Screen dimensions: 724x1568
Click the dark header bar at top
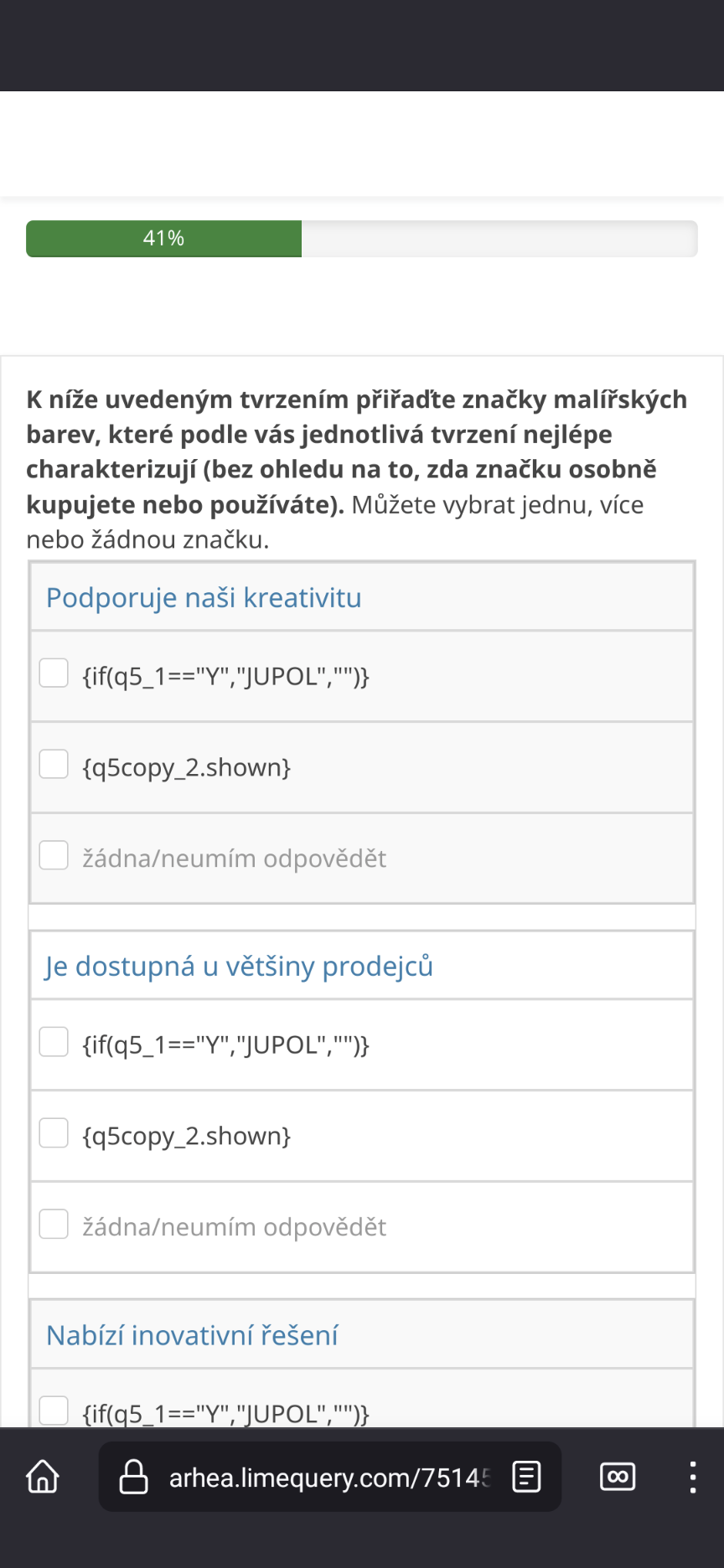(x=362, y=45)
